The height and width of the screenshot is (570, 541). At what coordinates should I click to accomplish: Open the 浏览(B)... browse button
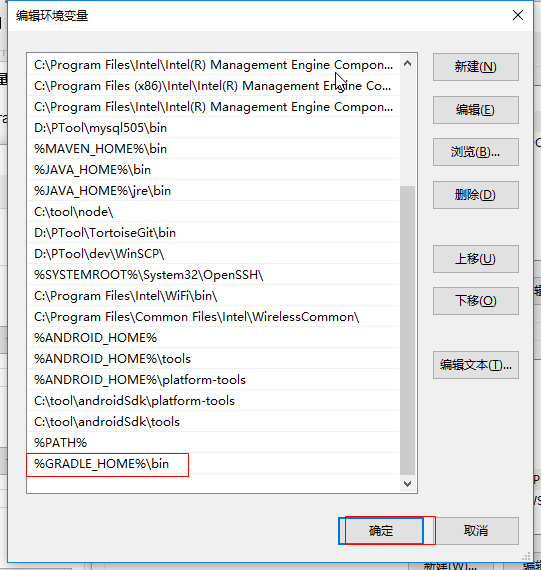(476, 152)
